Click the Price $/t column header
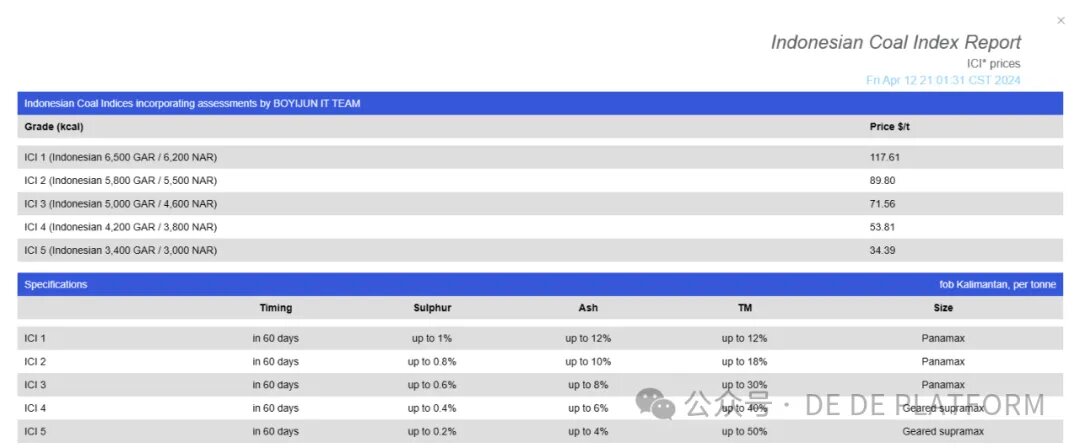Screen dimensions: 1080x448 (x=890, y=127)
